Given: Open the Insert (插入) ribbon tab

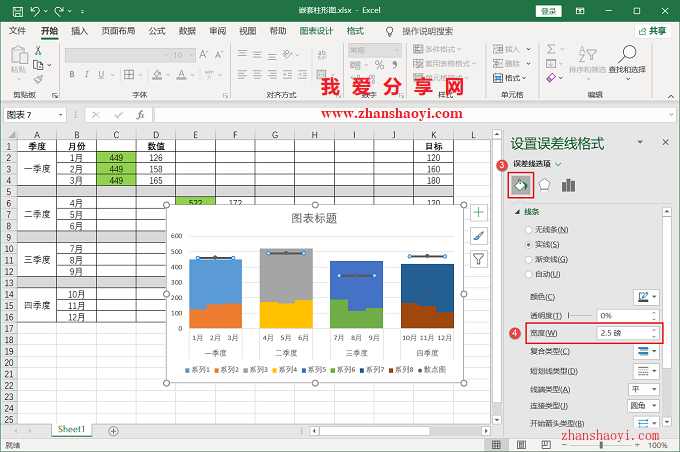Looking at the screenshot, I should (79, 31).
